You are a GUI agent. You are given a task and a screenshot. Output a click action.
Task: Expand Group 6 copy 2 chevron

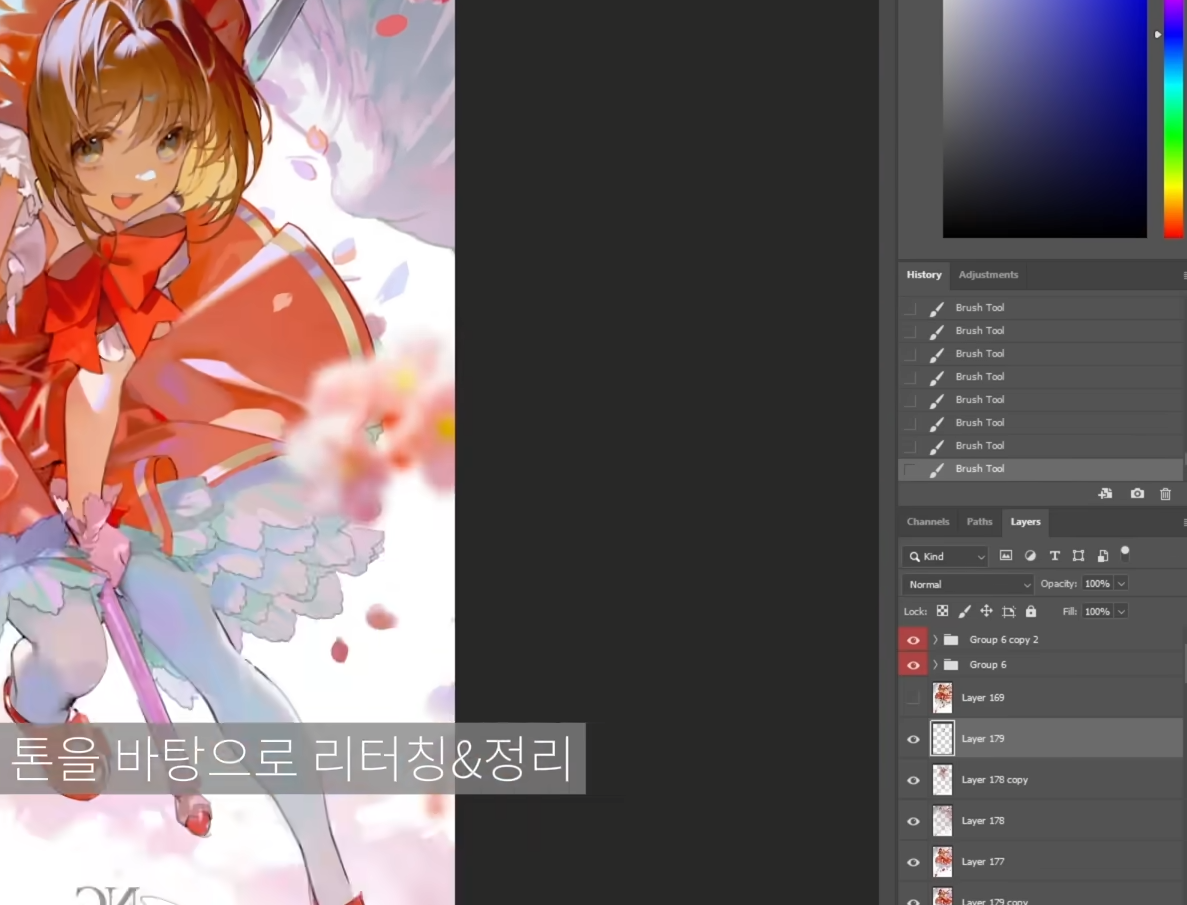[x=936, y=640]
